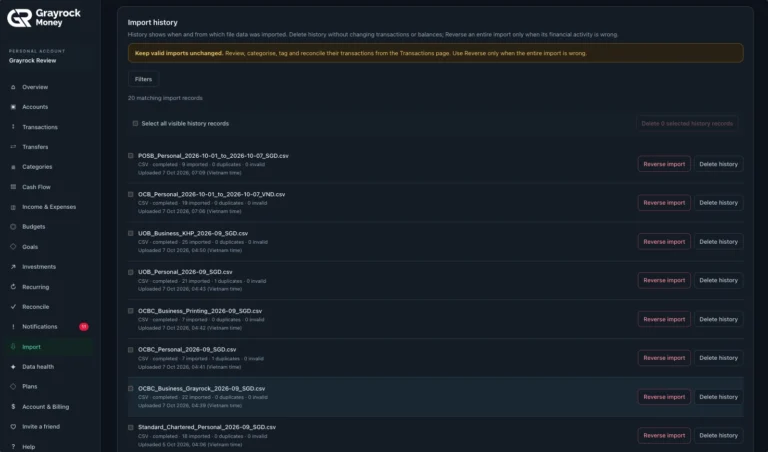The image size is (768, 452).
Task: Click filename UOB_Business_KHP_2026-09_SGD.csv
Action: coord(193,233)
